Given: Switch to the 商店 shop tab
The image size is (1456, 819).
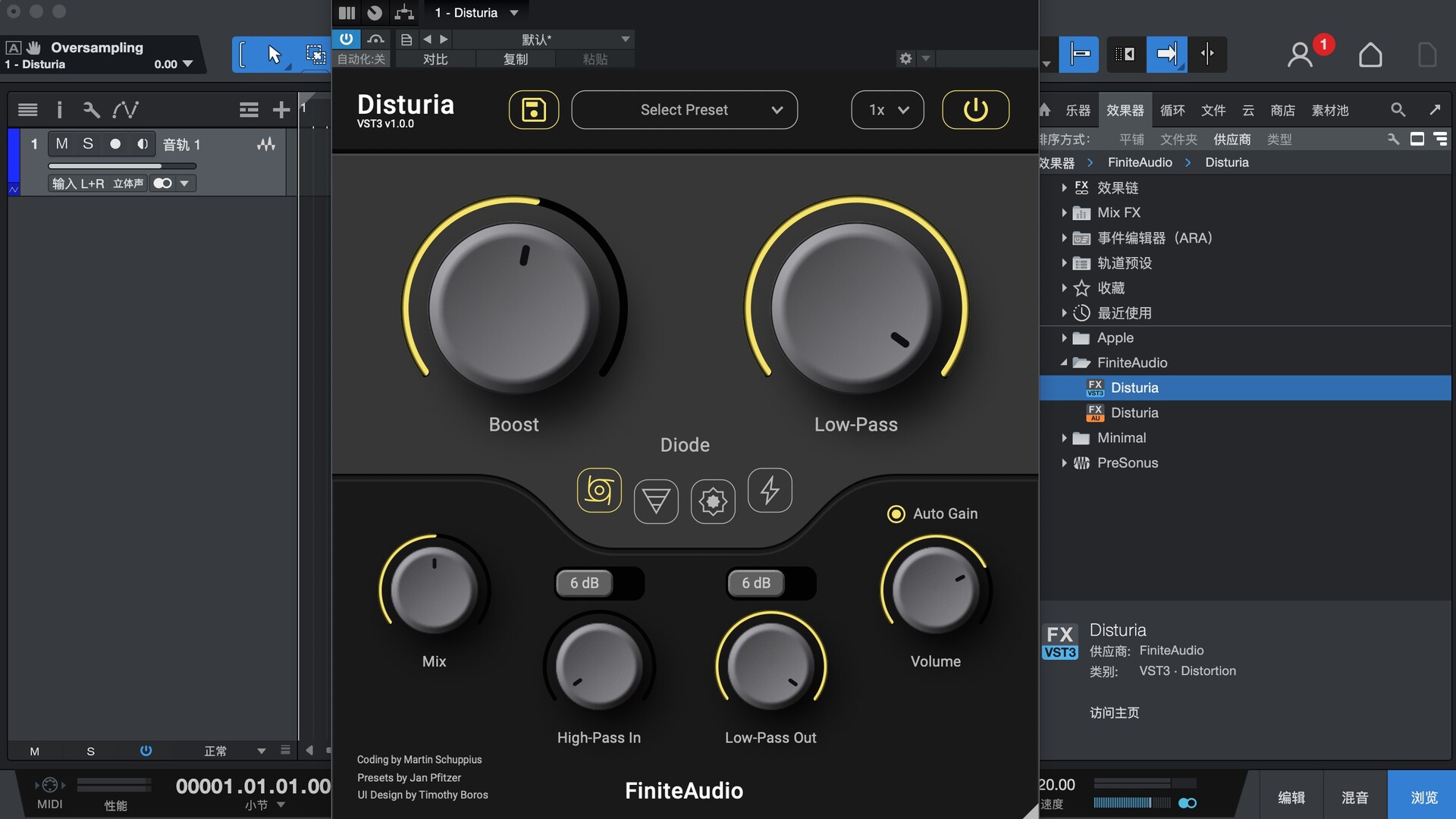Looking at the screenshot, I should click(1282, 111).
